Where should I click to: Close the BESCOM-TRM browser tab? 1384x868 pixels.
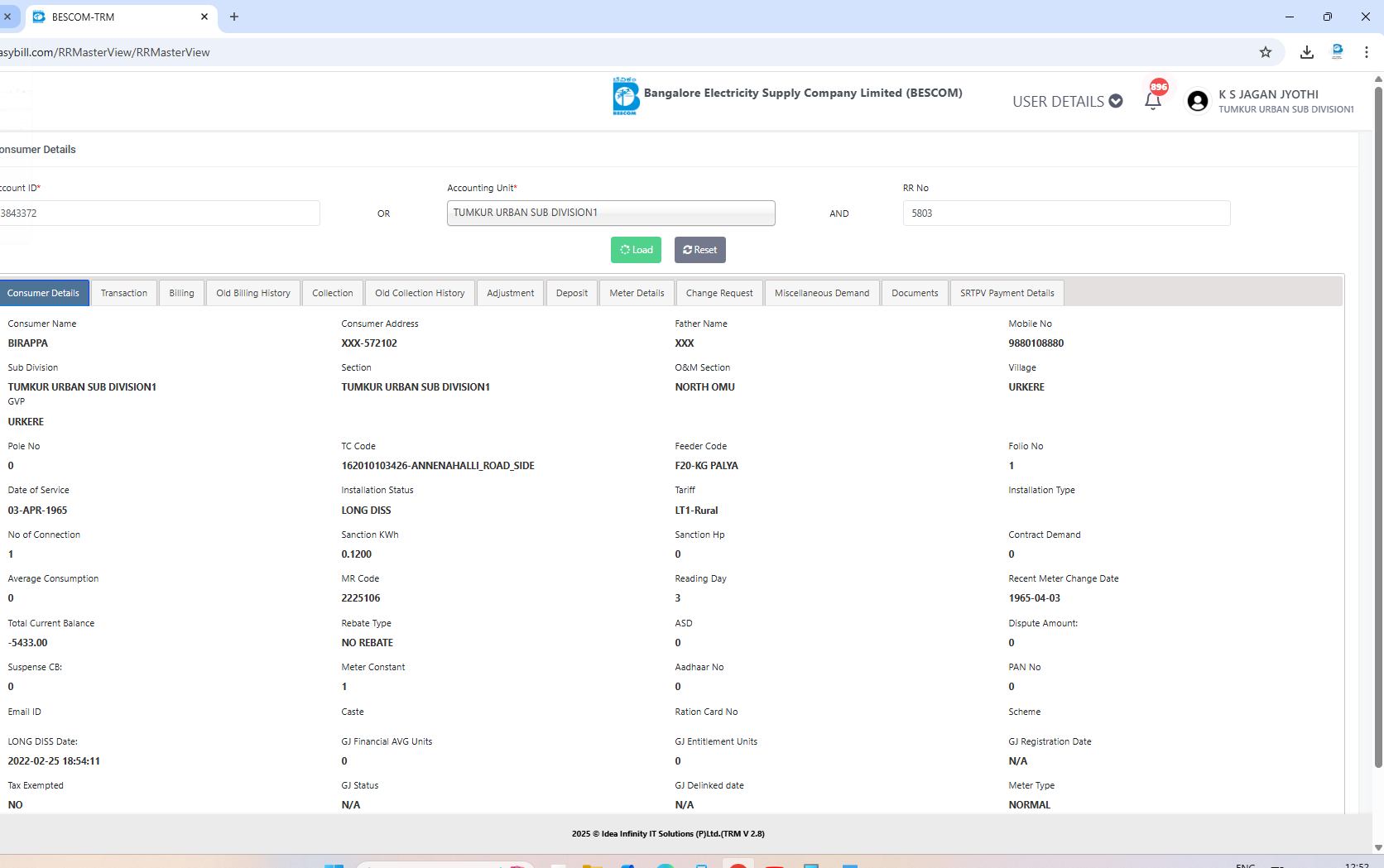204,17
